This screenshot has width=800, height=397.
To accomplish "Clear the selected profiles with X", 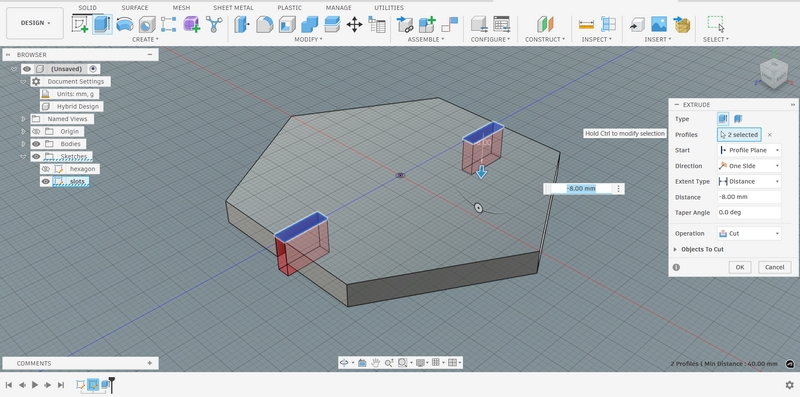I will pos(769,135).
